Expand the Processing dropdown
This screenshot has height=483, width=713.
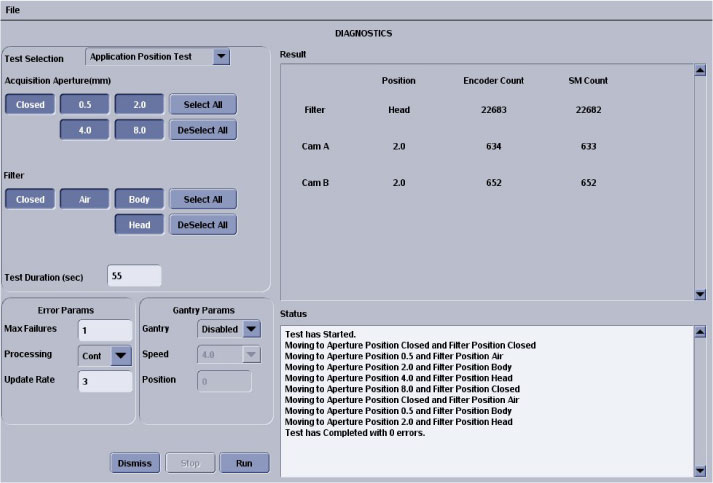click(x=121, y=355)
